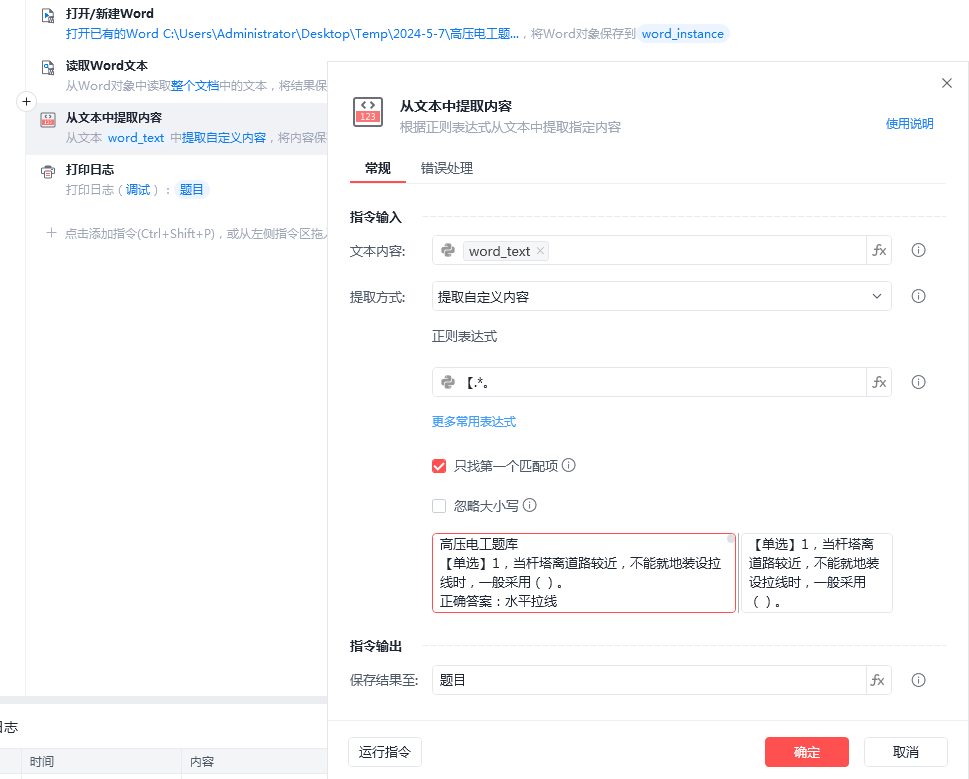
Task: Click the fx icon beside regex expression field
Action: point(879,382)
